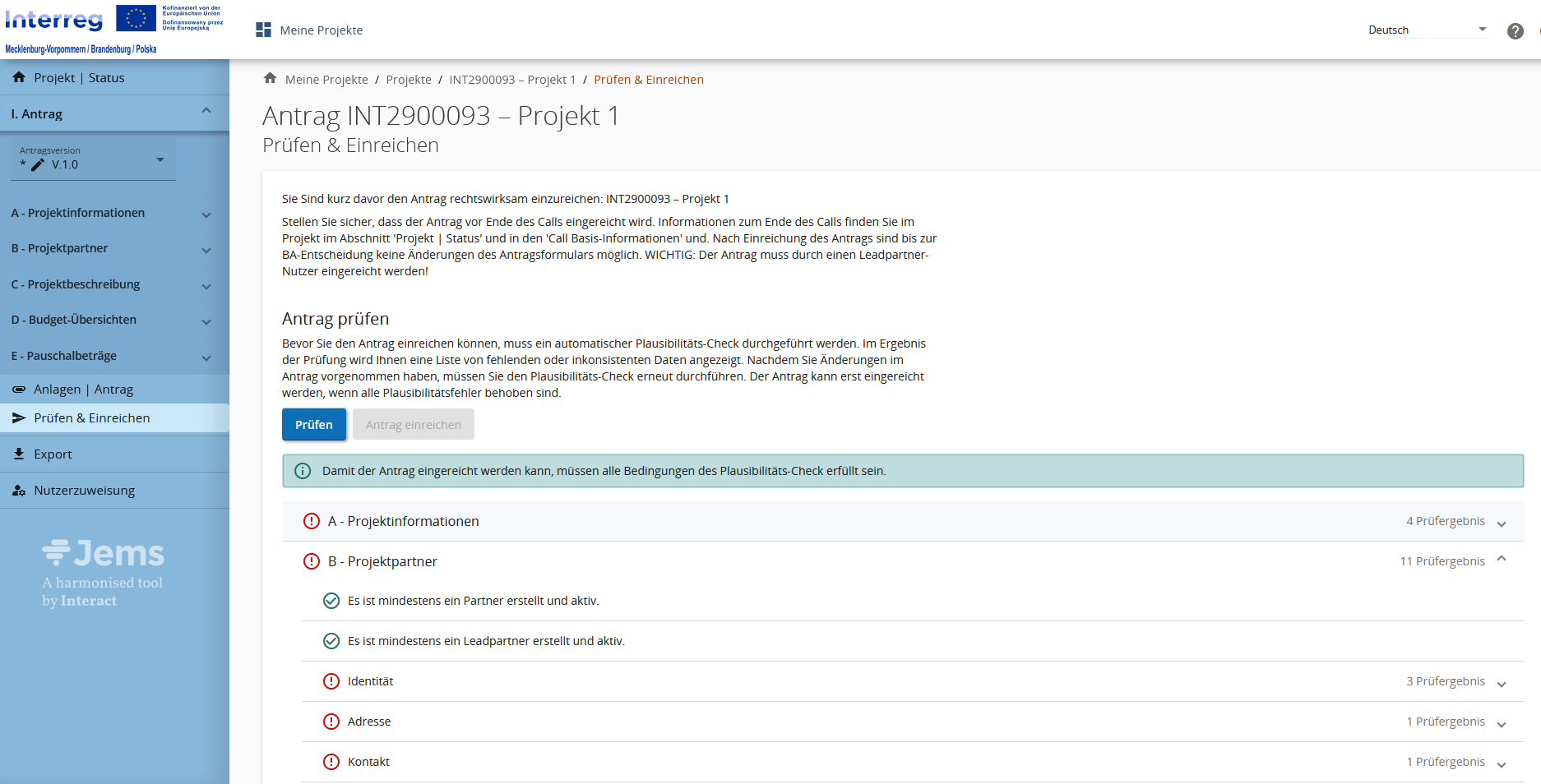Image resolution: width=1541 pixels, height=784 pixels.
Task: Open the Projekte breadcrumb link
Action: point(409,80)
